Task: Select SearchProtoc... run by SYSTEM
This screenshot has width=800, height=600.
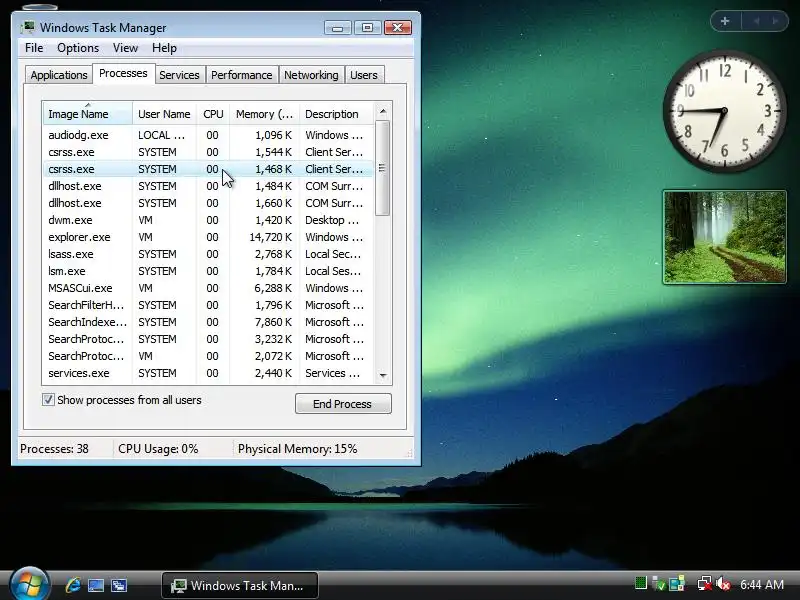Action: click(x=208, y=339)
